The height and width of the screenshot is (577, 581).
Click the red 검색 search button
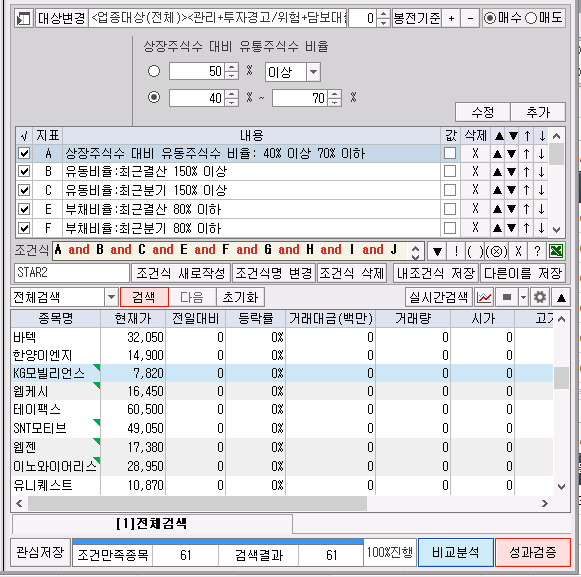click(x=144, y=297)
